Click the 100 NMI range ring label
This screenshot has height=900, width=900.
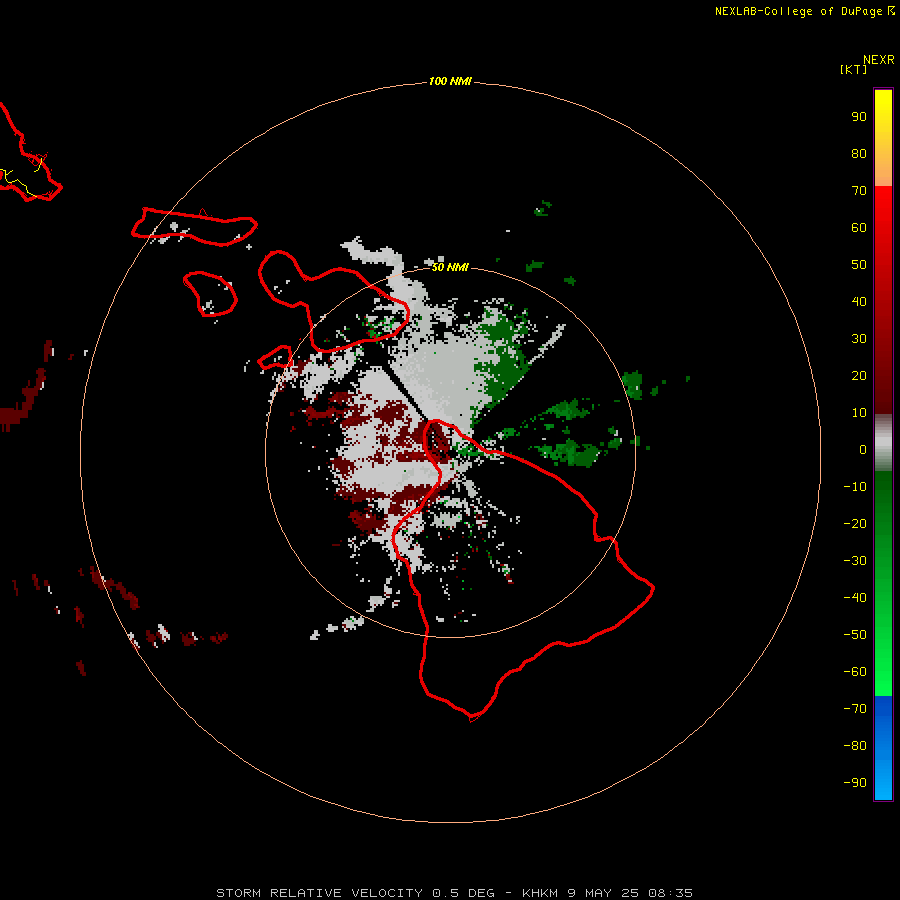pyautogui.click(x=450, y=82)
